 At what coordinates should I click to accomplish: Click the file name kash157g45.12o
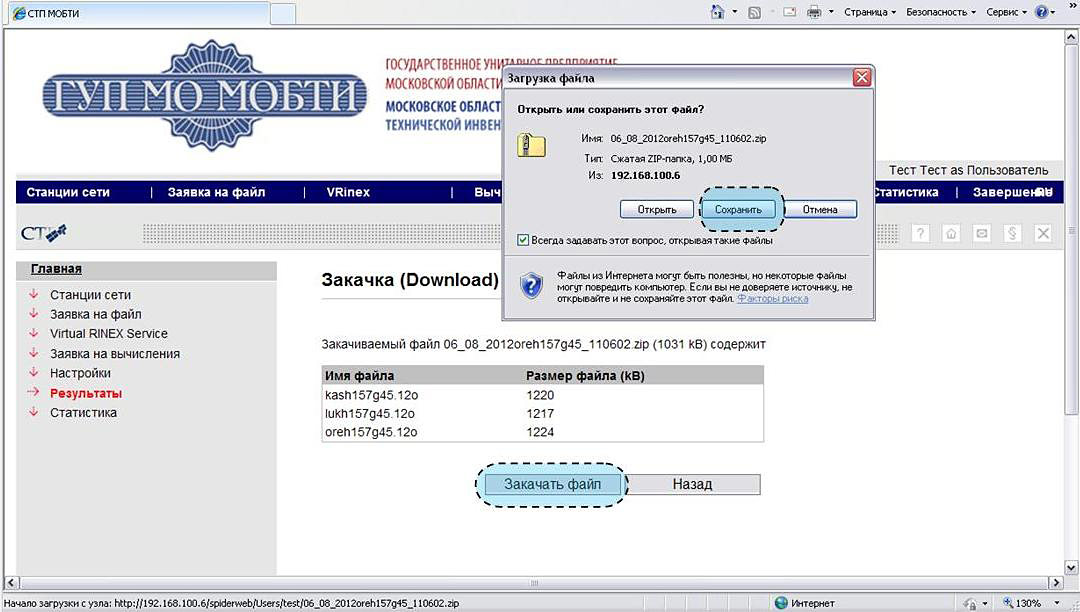click(x=372, y=395)
